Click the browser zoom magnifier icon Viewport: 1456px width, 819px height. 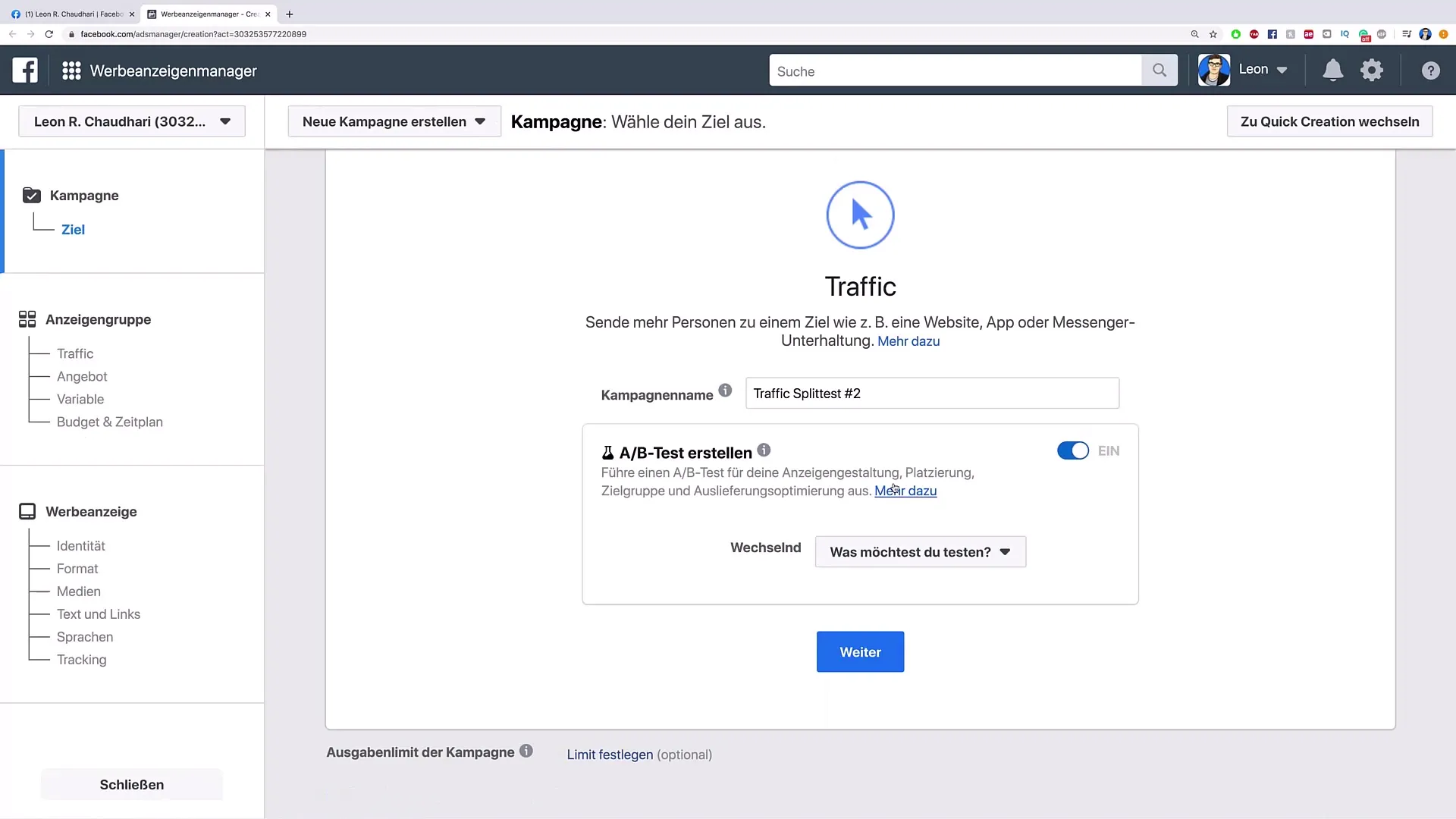pyautogui.click(x=1195, y=34)
